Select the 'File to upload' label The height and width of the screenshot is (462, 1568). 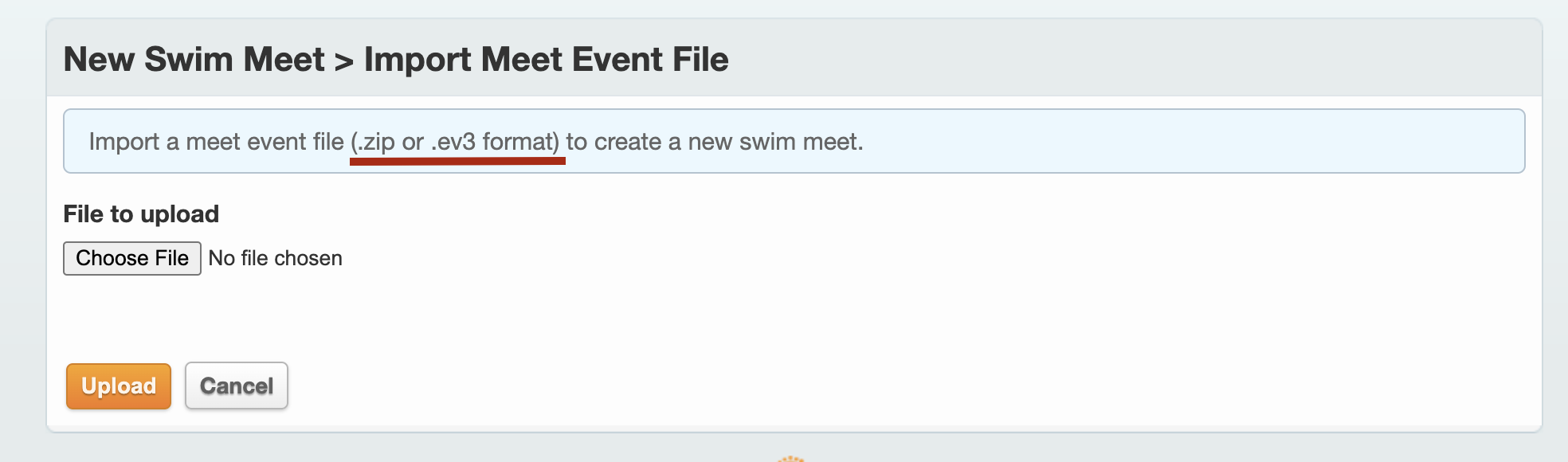(141, 214)
